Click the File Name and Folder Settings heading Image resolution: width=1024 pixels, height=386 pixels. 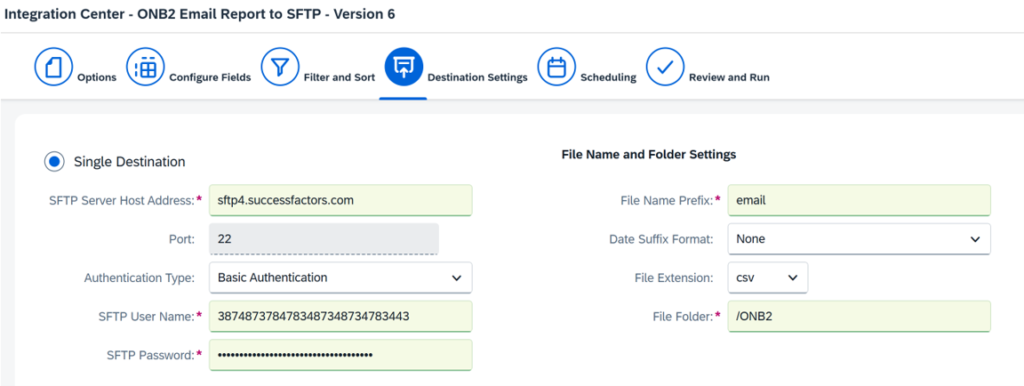648,155
